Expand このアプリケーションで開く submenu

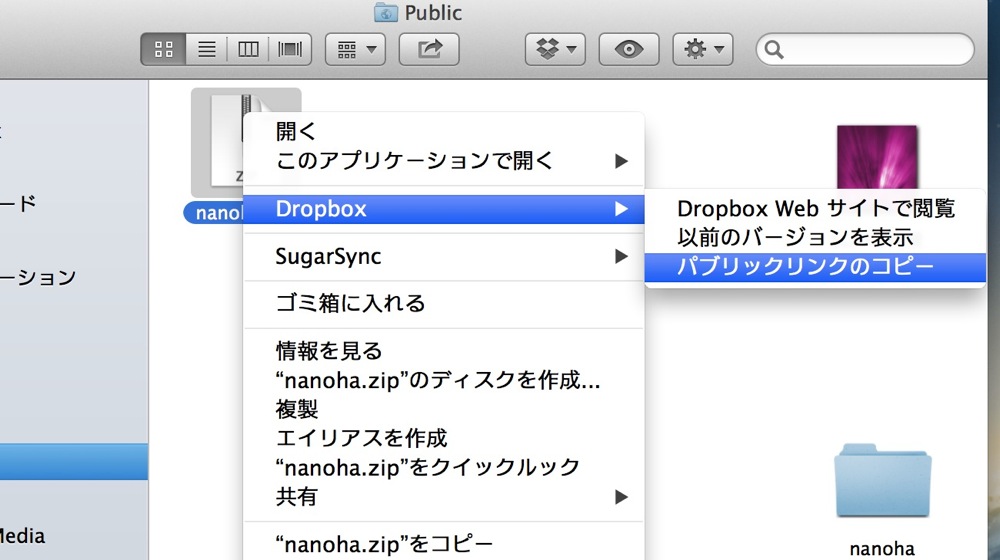tap(444, 161)
